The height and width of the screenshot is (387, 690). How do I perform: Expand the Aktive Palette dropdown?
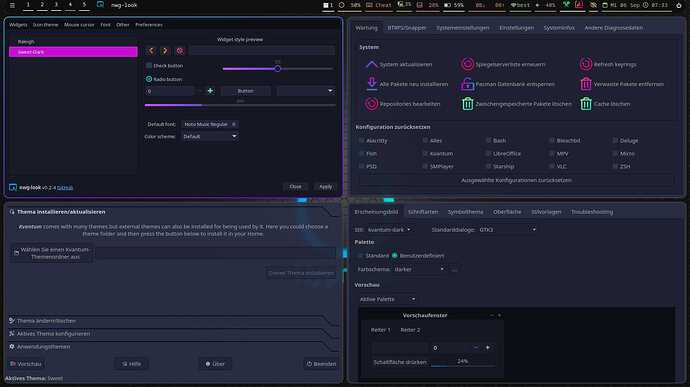click(x=387, y=299)
